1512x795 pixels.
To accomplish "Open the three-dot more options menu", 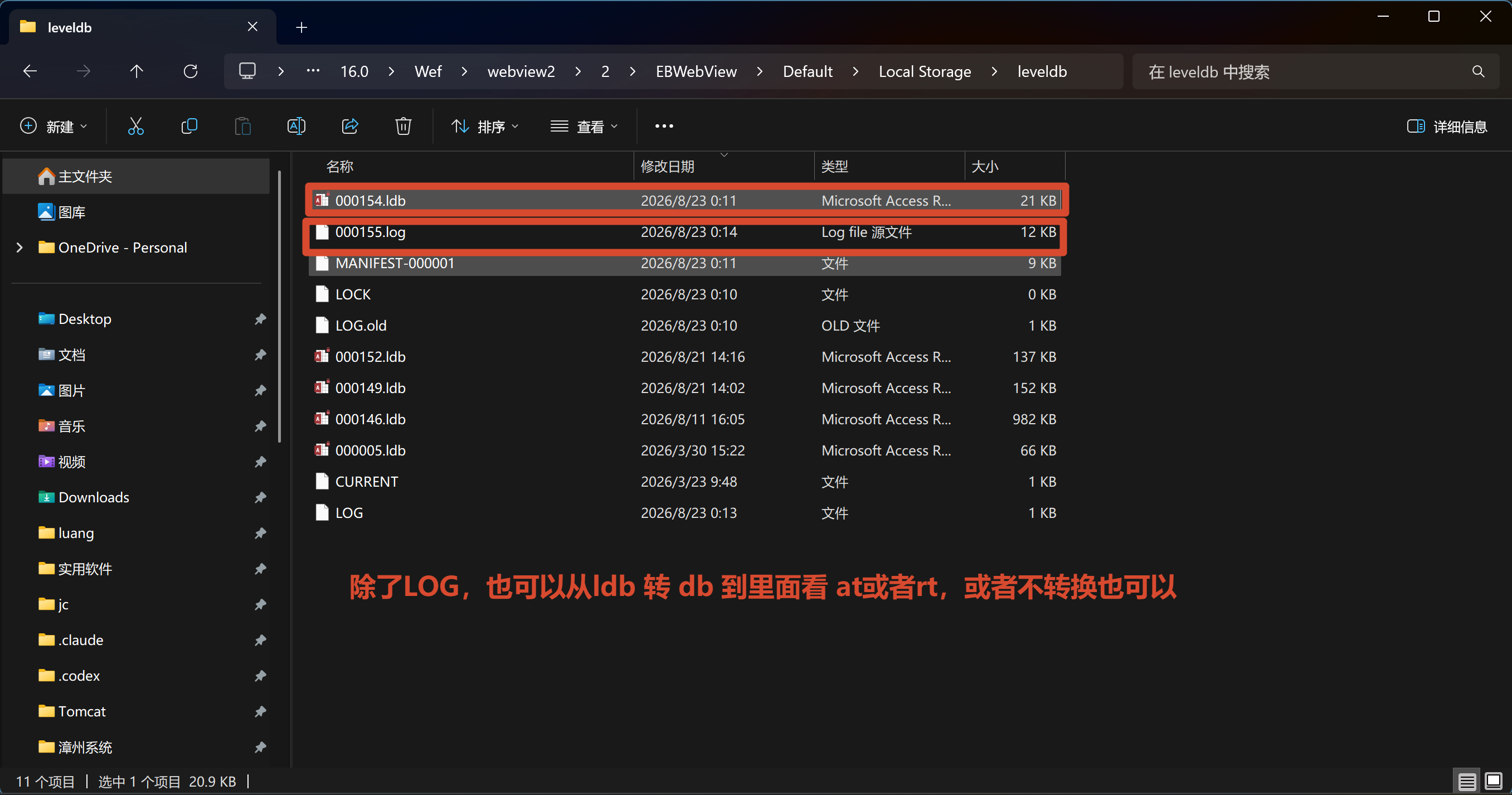I will (664, 126).
